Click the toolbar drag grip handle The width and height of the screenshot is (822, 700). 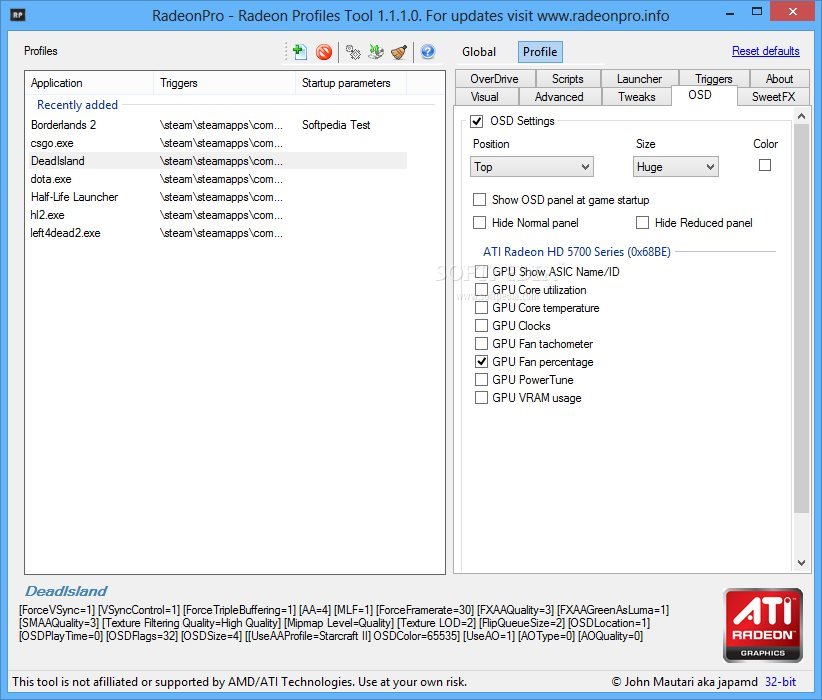click(286, 52)
